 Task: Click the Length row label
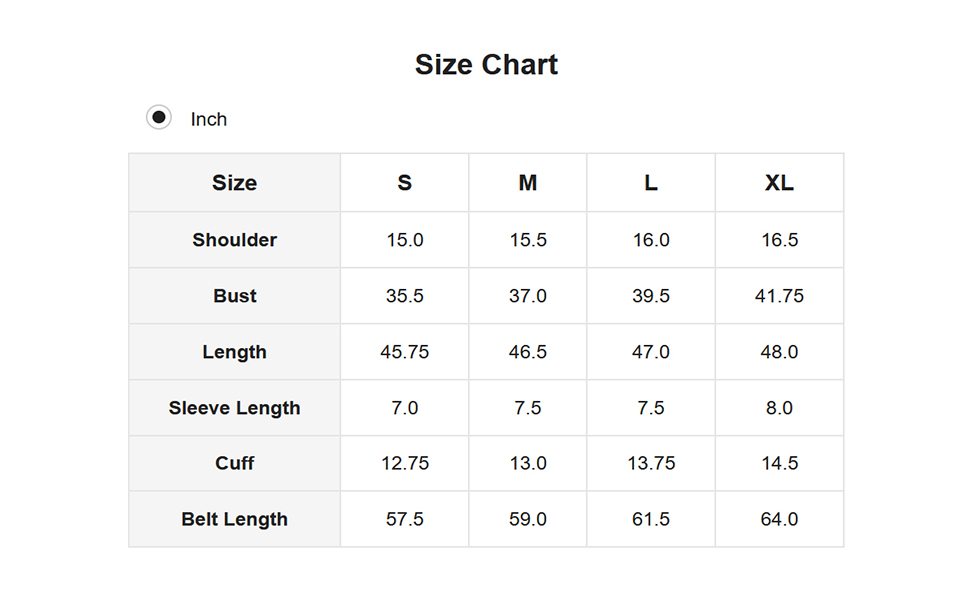235,352
